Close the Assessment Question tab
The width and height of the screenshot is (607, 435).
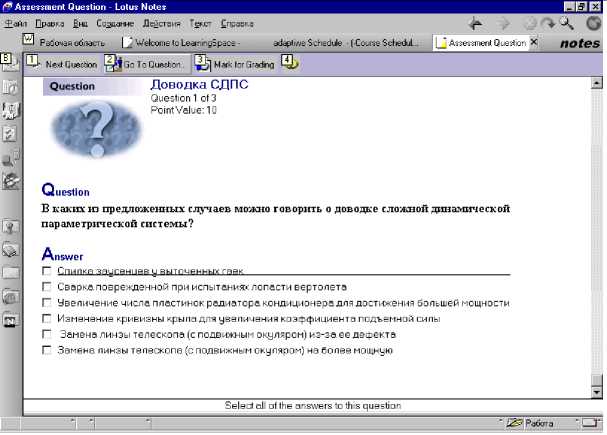534,42
